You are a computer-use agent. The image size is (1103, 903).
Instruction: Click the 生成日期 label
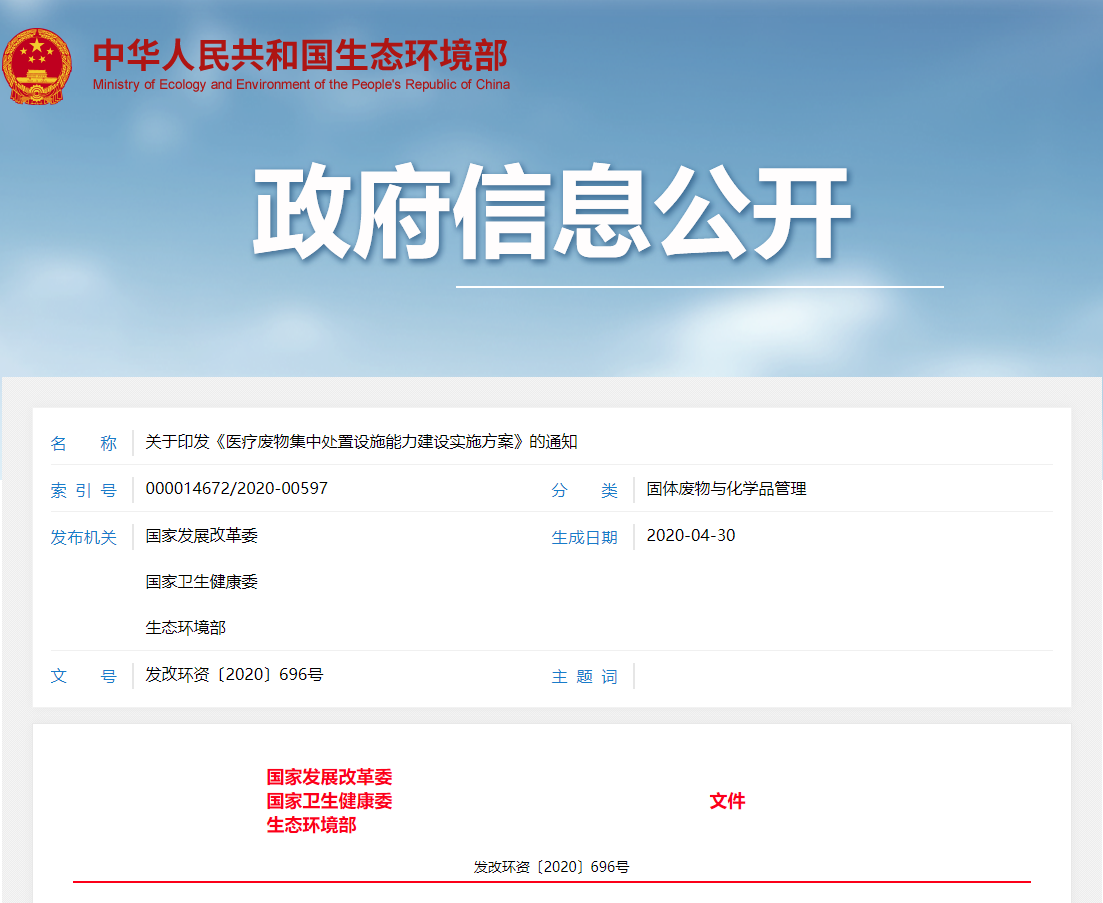click(x=584, y=538)
